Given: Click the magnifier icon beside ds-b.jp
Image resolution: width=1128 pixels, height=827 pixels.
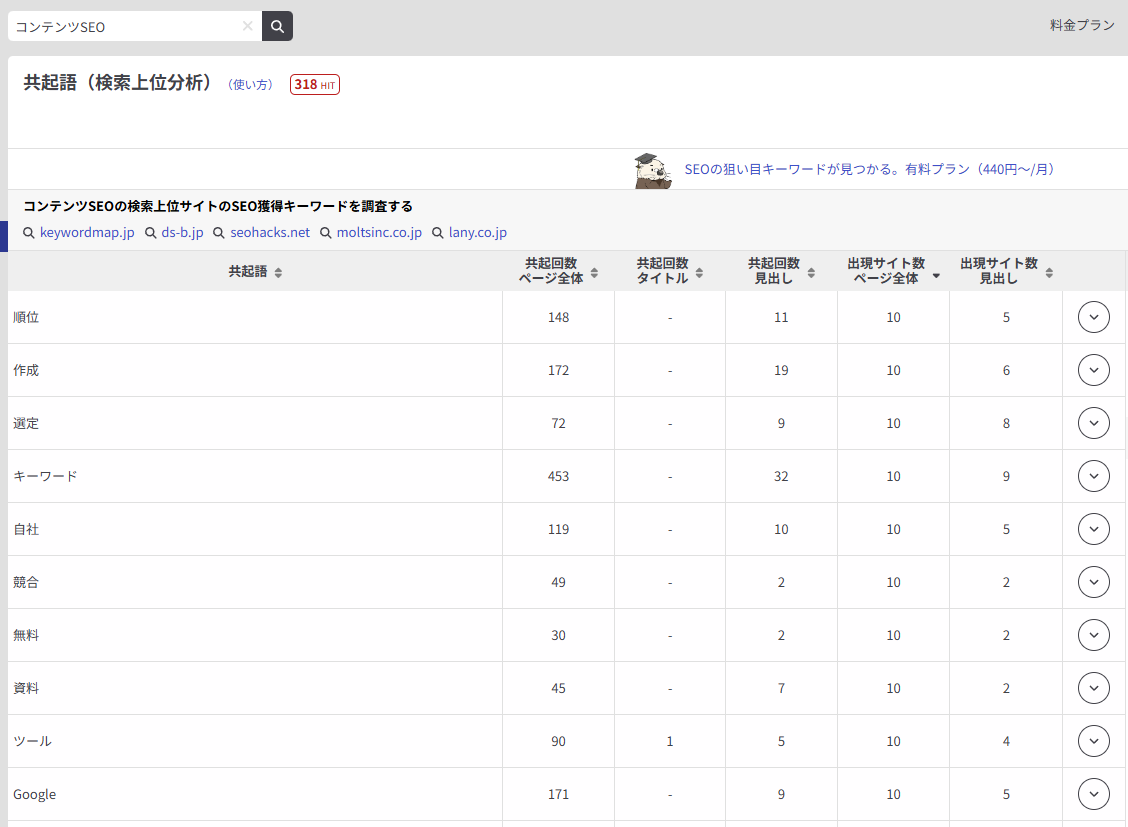Looking at the screenshot, I should click(x=152, y=232).
